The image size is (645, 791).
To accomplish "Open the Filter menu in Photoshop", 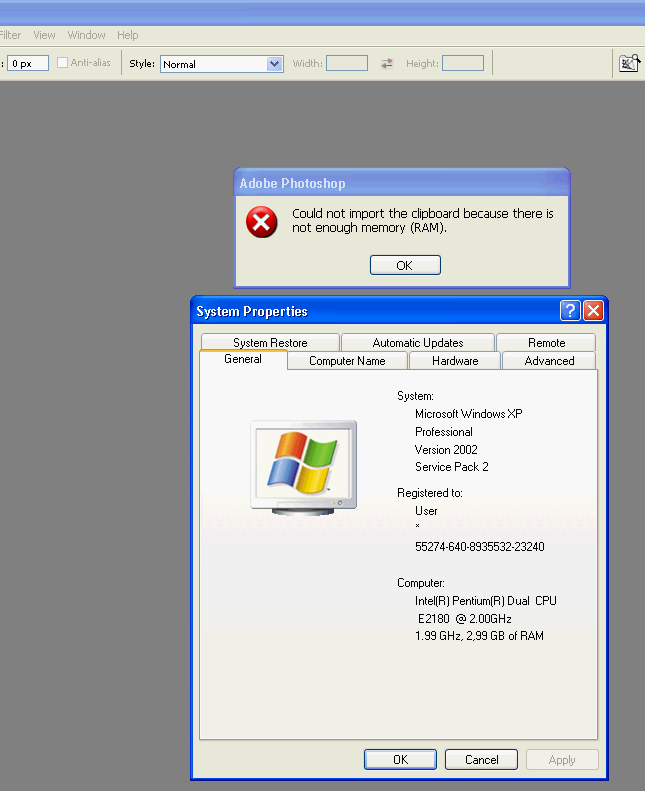I will click(x=10, y=35).
